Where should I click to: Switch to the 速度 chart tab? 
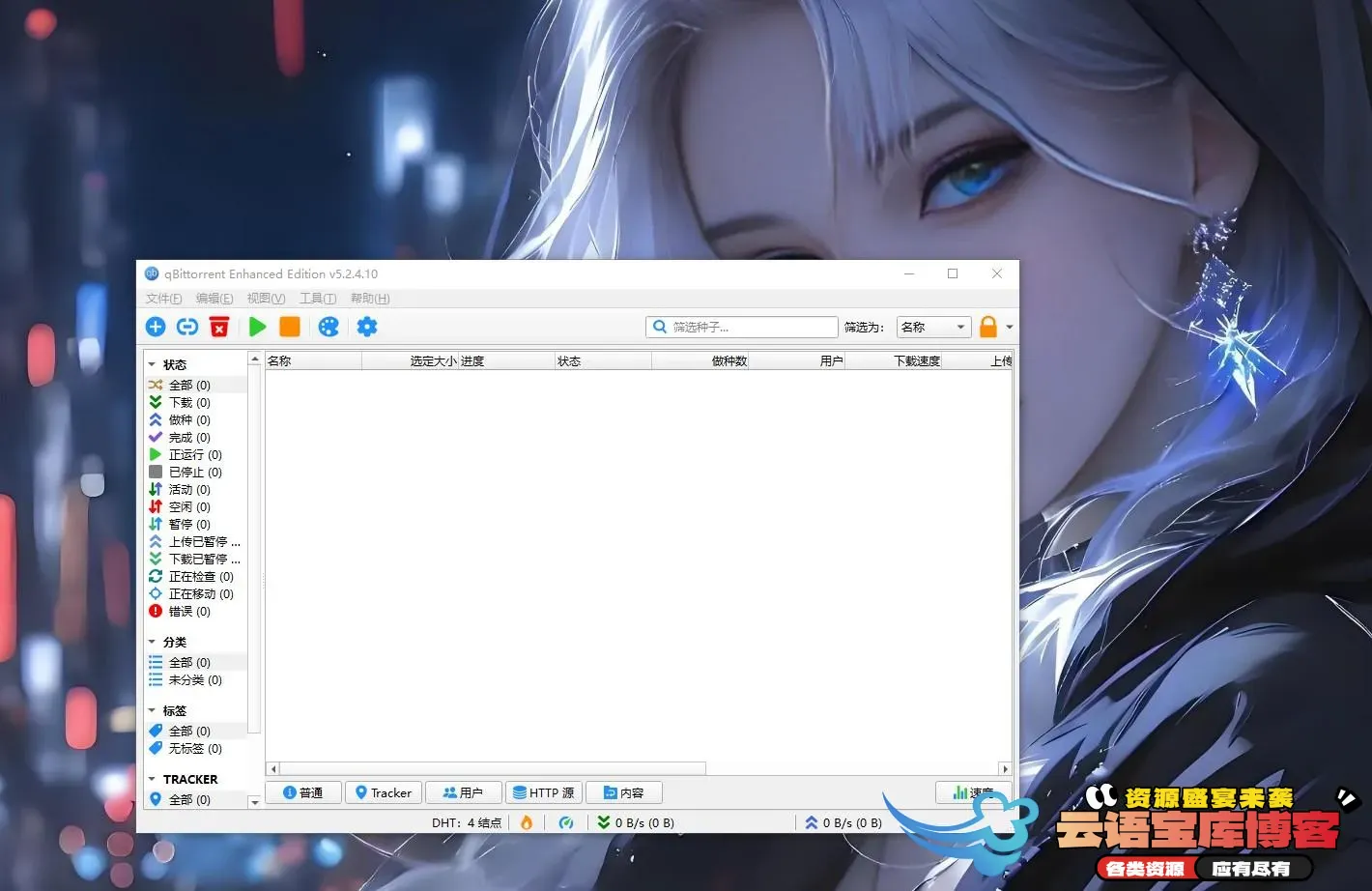974,792
